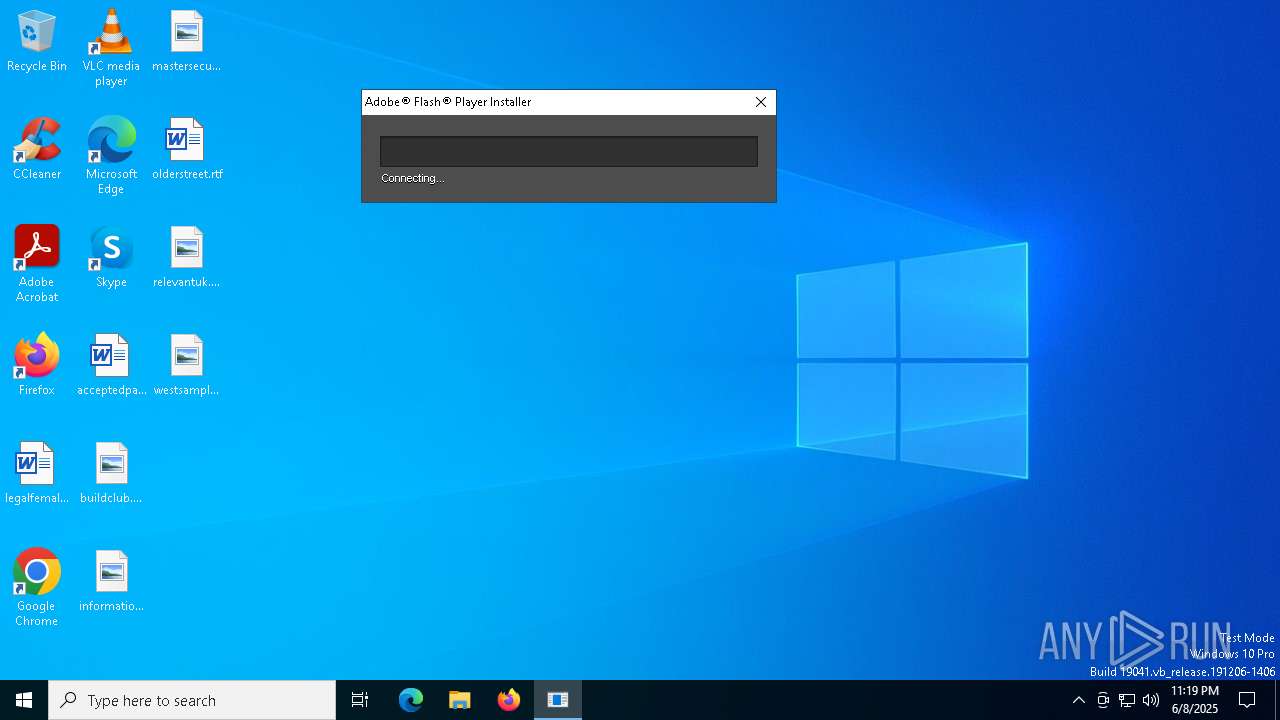This screenshot has height=720, width=1280.
Task: Select the VLC media player shortcut
Action: 111,48
